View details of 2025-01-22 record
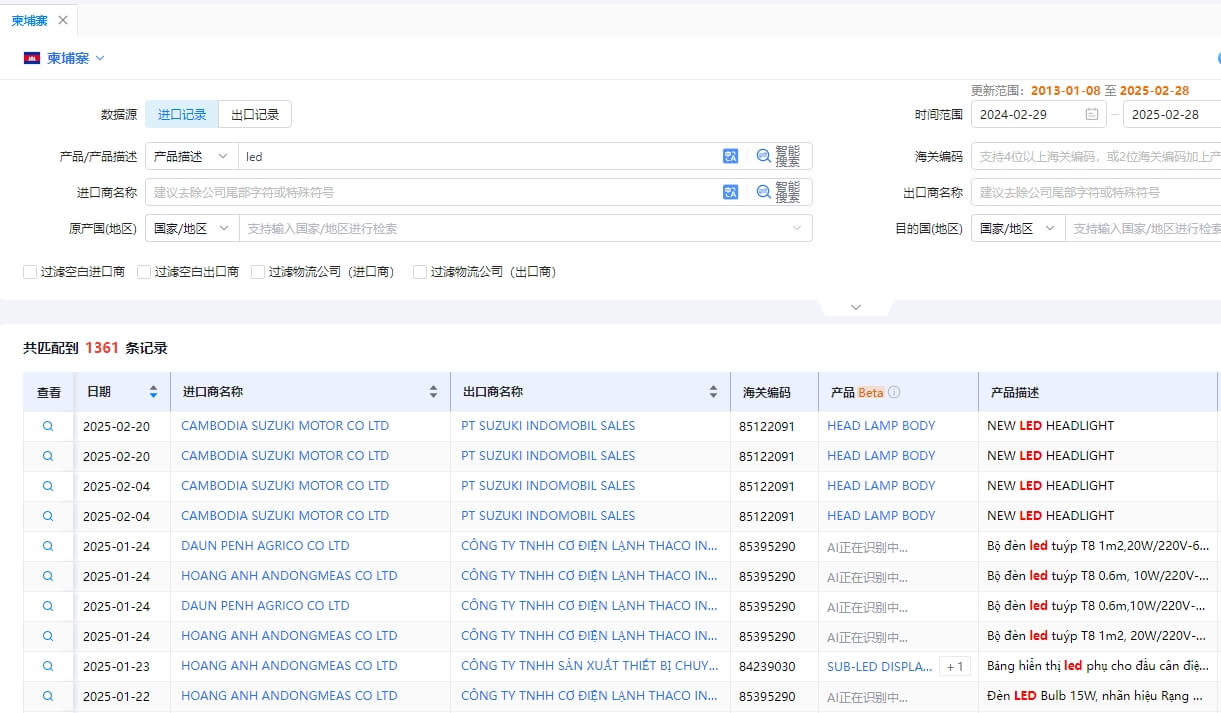1221x713 pixels. [x=48, y=696]
